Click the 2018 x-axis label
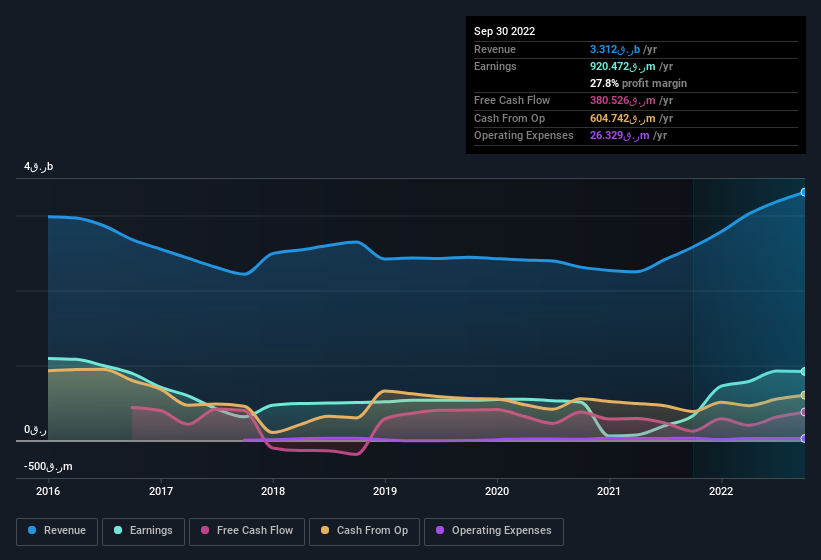Image resolution: width=821 pixels, height=560 pixels. point(273,491)
